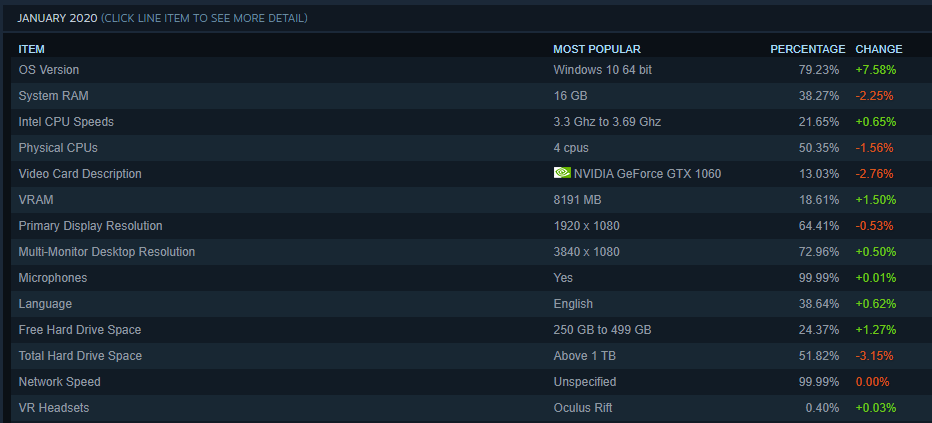This screenshot has height=423, width=932.
Task: Click the +7.58% change value
Action: [x=875, y=70]
